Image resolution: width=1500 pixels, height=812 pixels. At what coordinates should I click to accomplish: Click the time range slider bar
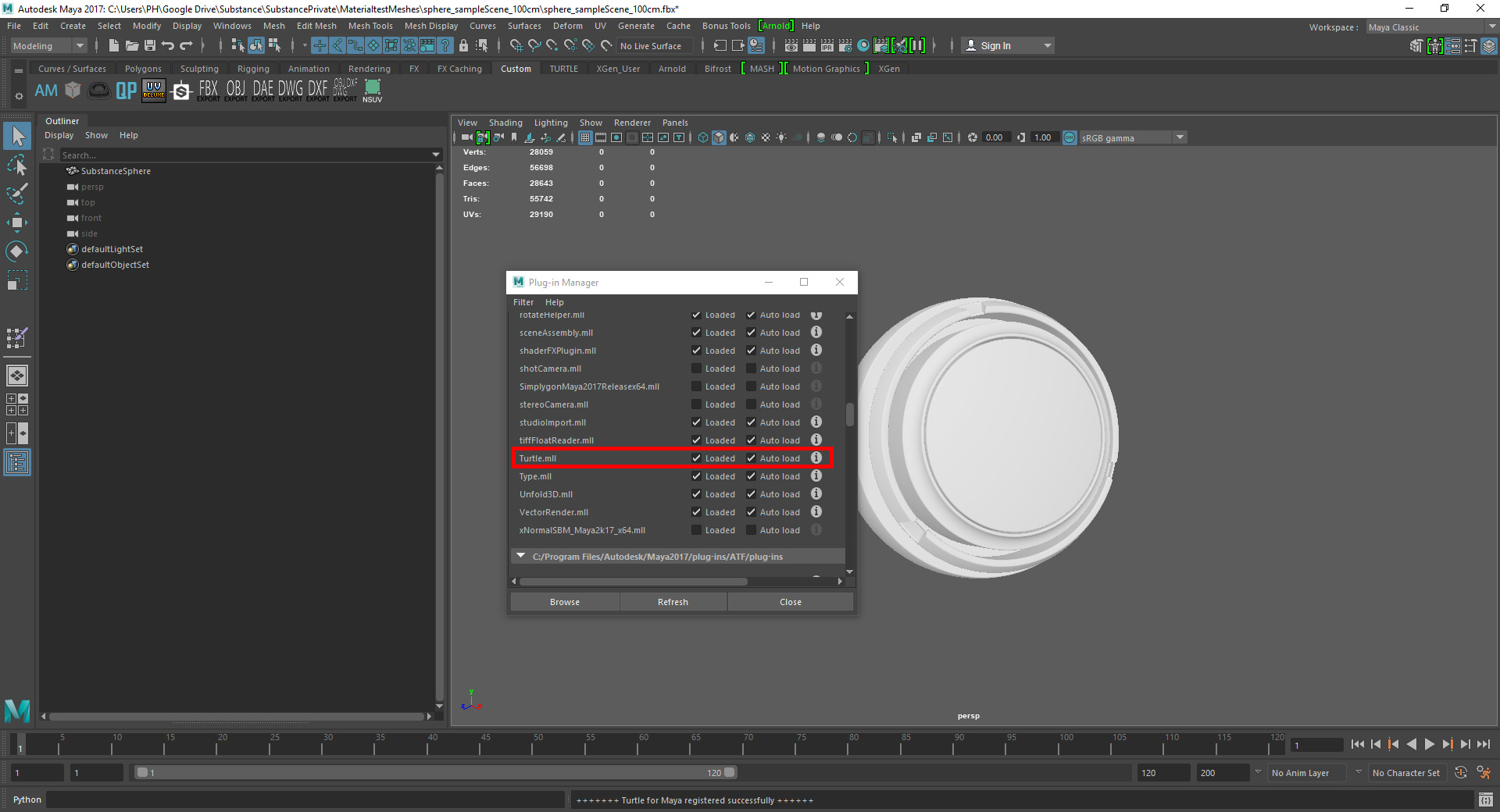coord(434,773)
